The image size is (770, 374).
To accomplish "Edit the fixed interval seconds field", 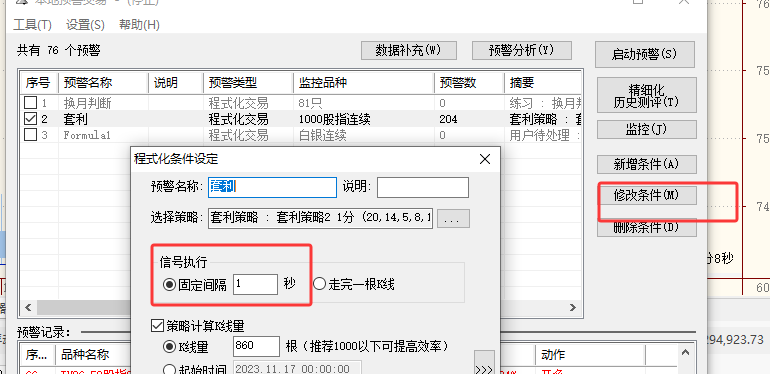I will point(255,284).
